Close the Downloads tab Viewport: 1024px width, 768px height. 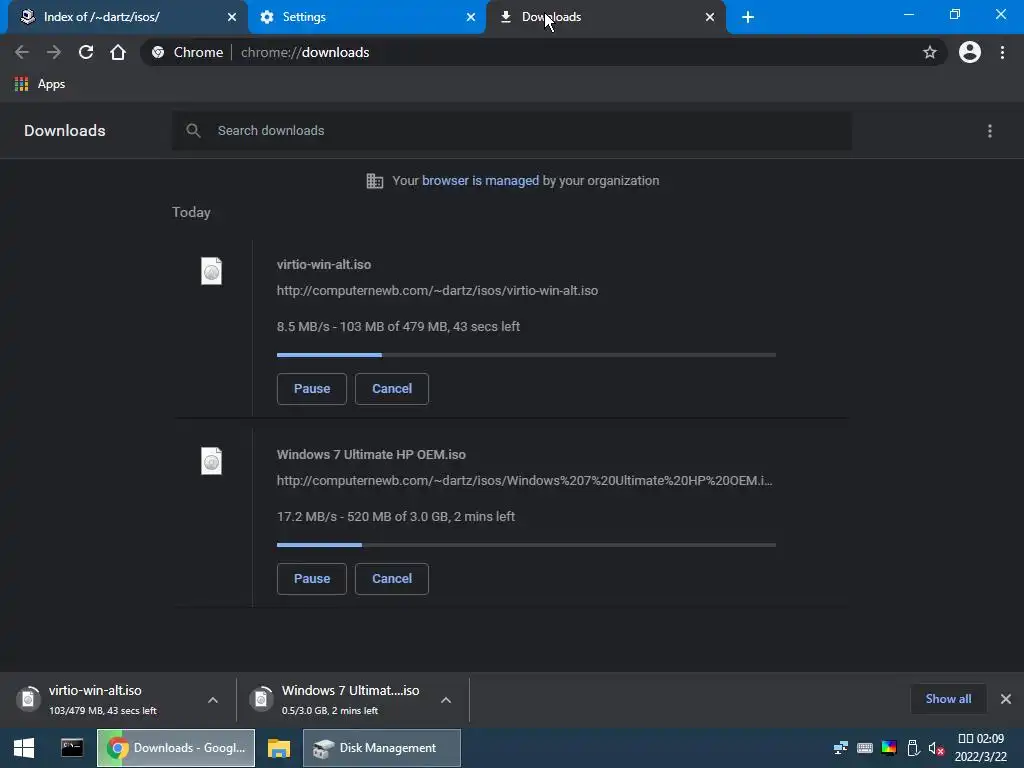click(x=710, y=18)
